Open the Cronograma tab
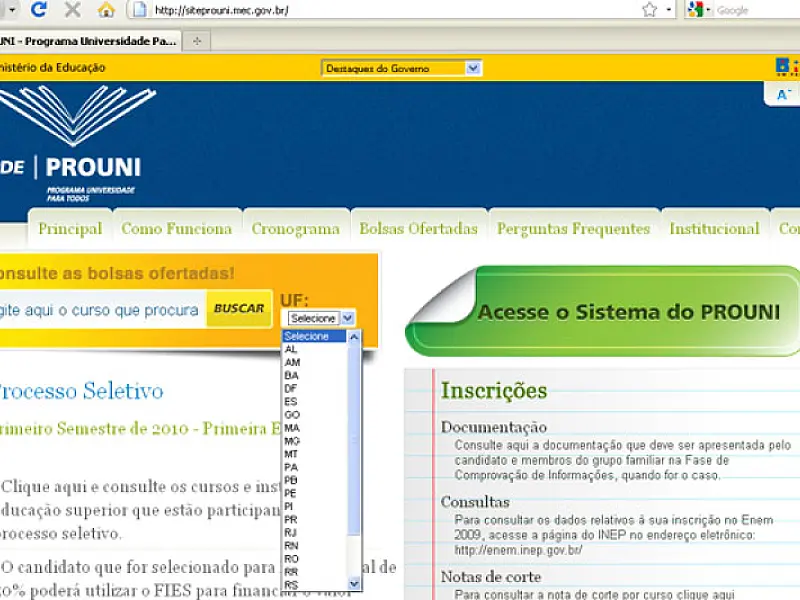 point(296,229)
